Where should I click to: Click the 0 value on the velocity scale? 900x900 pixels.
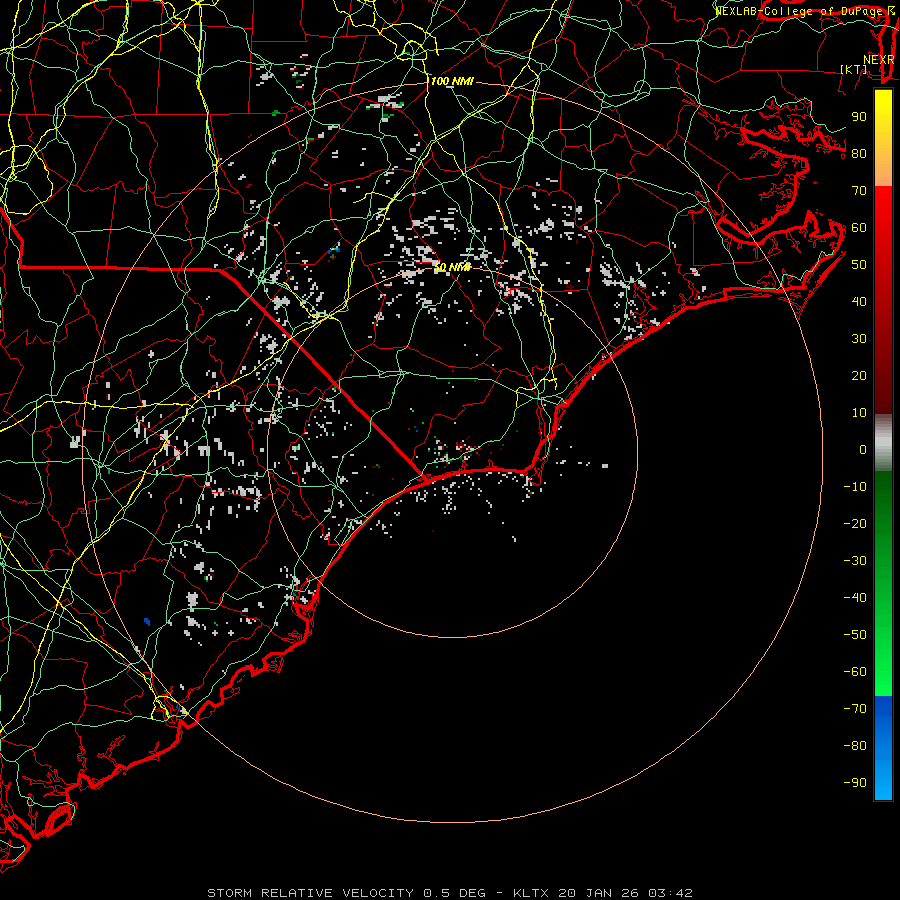point(863,449)
